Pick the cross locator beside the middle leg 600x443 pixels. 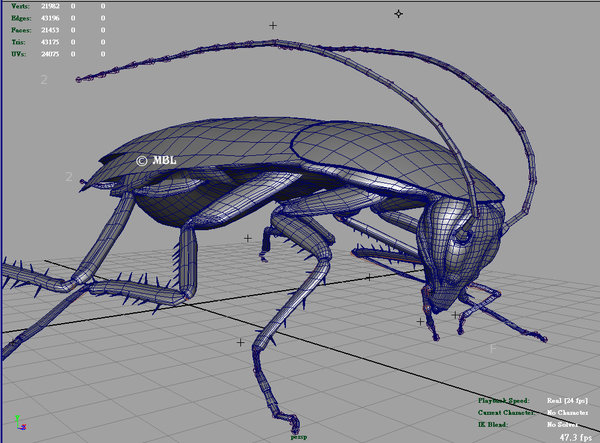click(x=248, y=238)
